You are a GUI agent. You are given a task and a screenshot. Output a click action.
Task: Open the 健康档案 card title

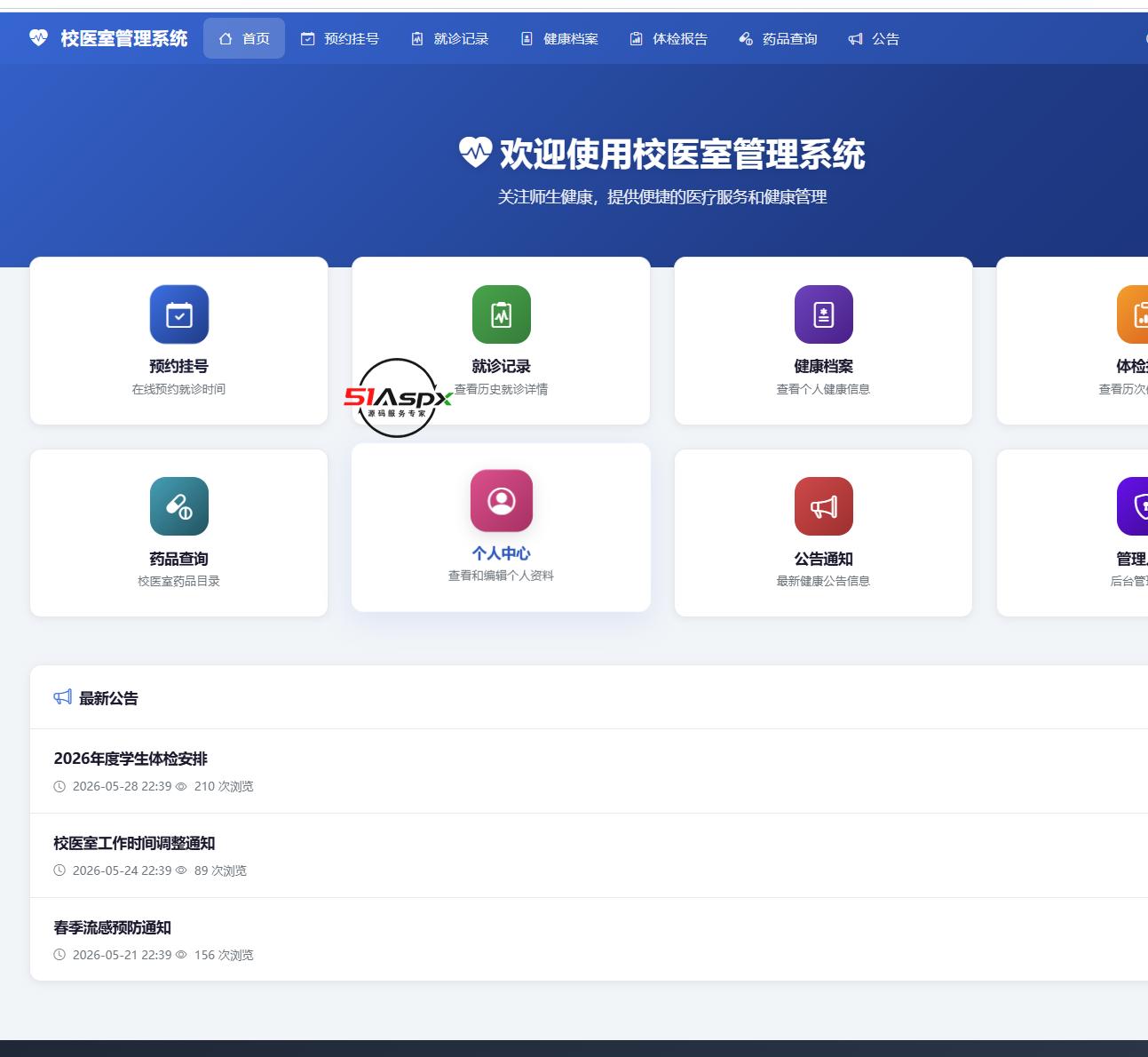[x=824, y=366]
